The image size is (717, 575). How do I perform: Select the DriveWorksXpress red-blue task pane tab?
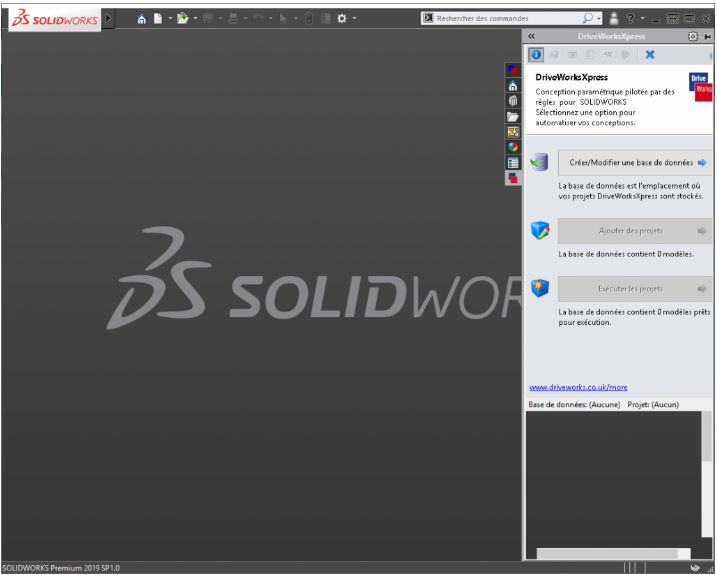(513, 177)
